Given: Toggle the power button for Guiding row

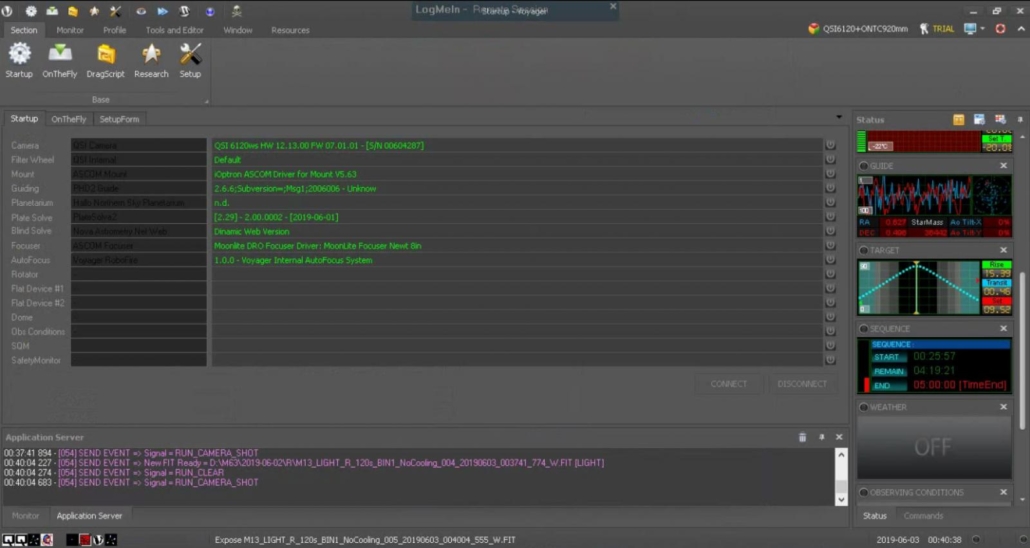Looking at the screenshot, I should [x=830, y=189].
